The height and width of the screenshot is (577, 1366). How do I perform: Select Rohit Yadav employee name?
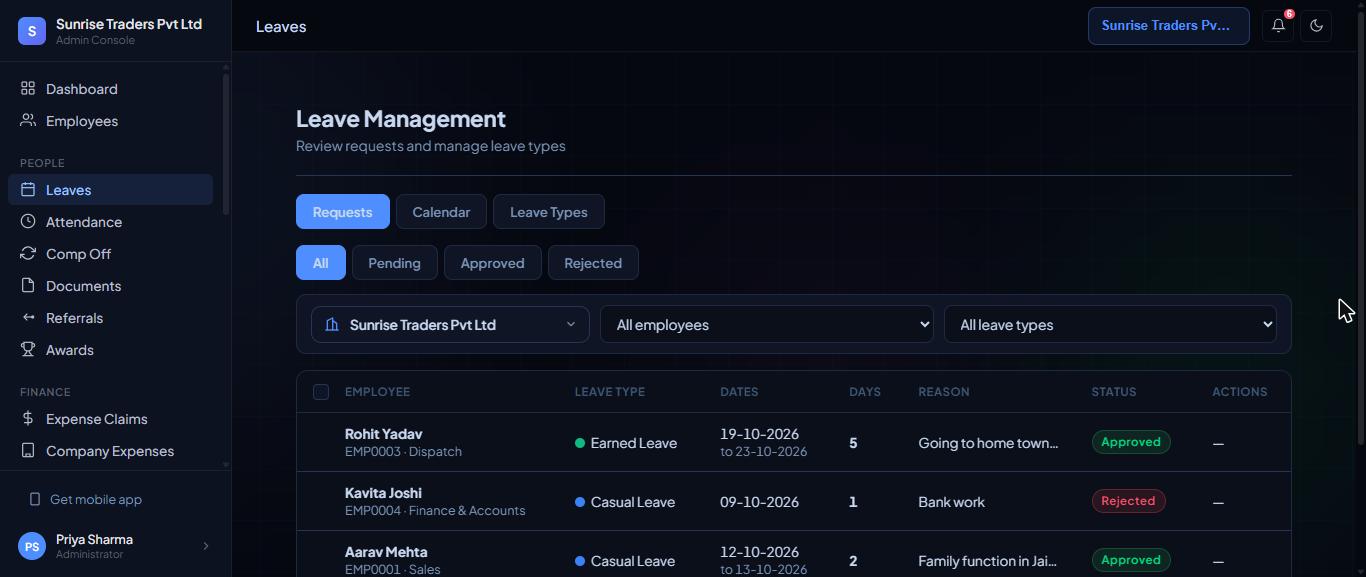(384, 434)
